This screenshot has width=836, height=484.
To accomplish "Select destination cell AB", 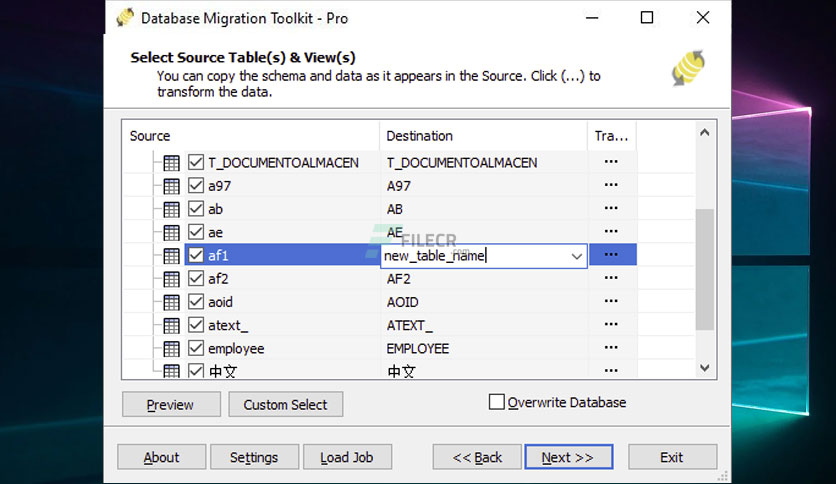I will [x=395, y=209].
